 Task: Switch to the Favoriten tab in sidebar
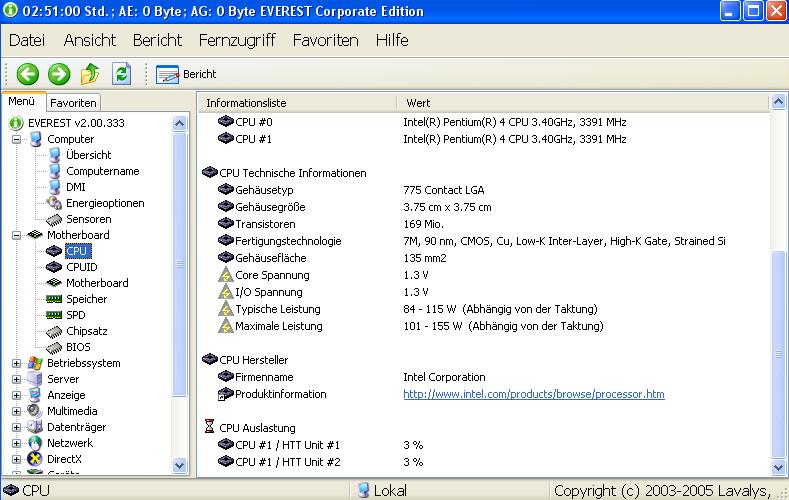tap(73, 103)
